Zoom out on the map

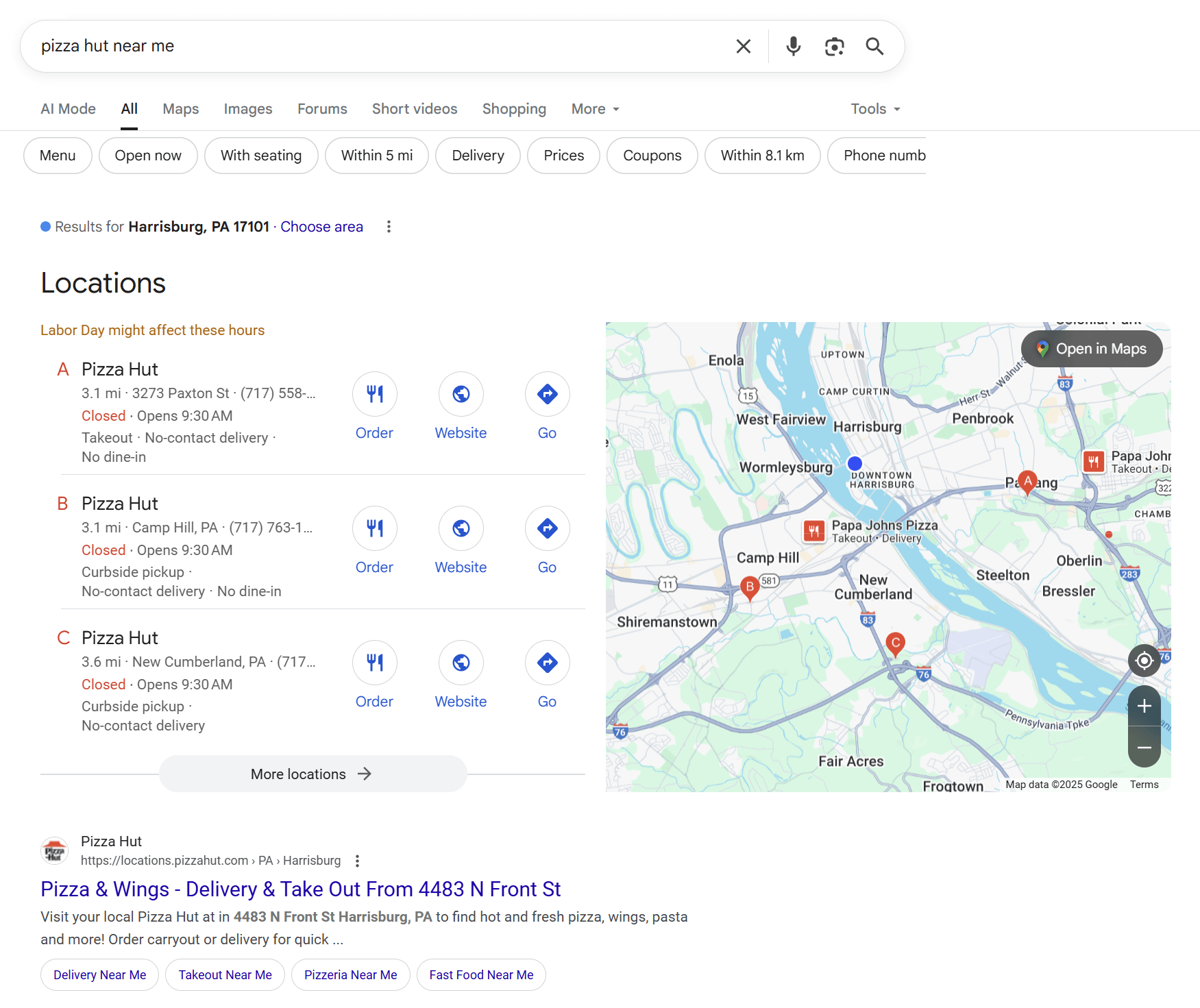pyautogui.click(x=1144, y=747)
